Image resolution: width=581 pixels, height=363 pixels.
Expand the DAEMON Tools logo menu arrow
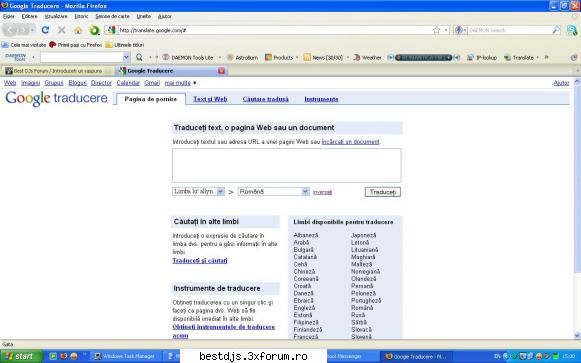point(33,57)
